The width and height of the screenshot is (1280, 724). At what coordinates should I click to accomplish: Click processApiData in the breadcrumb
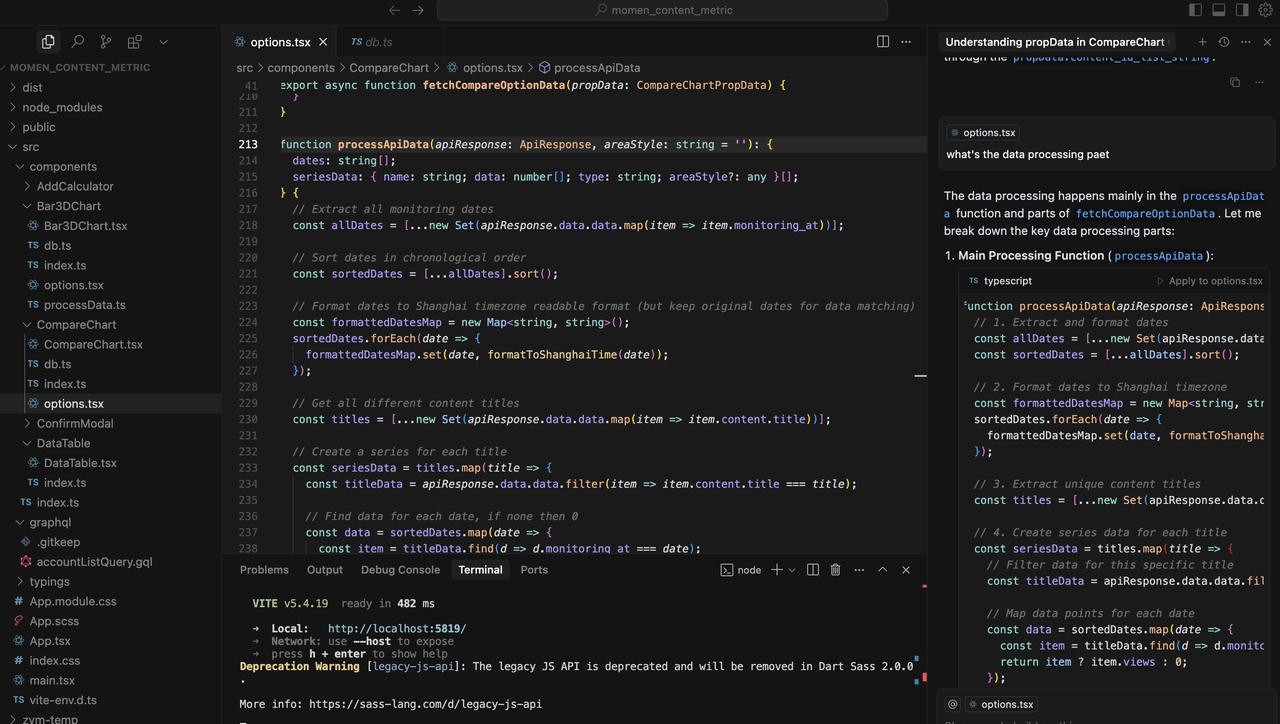coord(597,68)
